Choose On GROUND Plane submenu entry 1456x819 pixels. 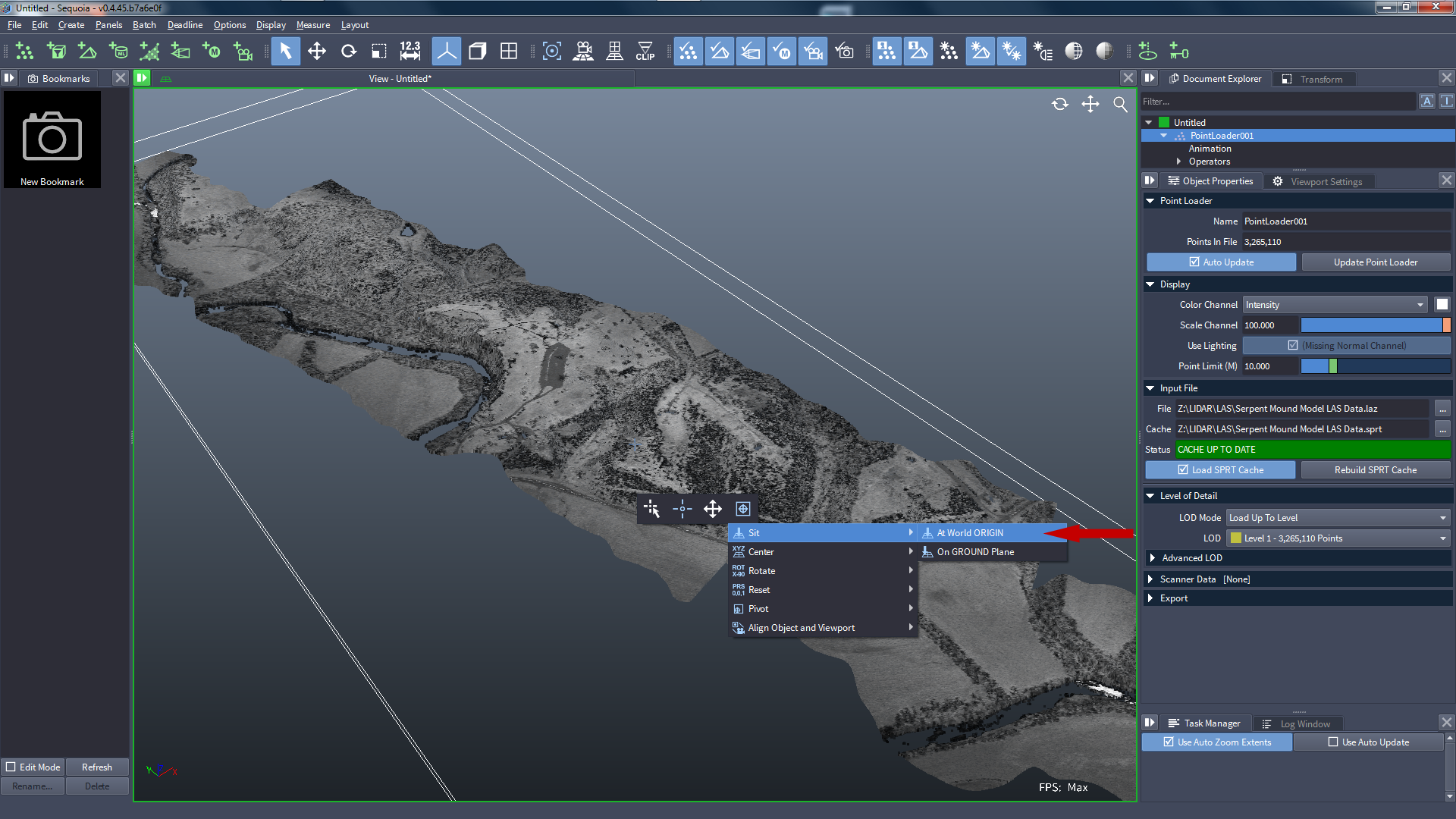(x=975, y=552)
